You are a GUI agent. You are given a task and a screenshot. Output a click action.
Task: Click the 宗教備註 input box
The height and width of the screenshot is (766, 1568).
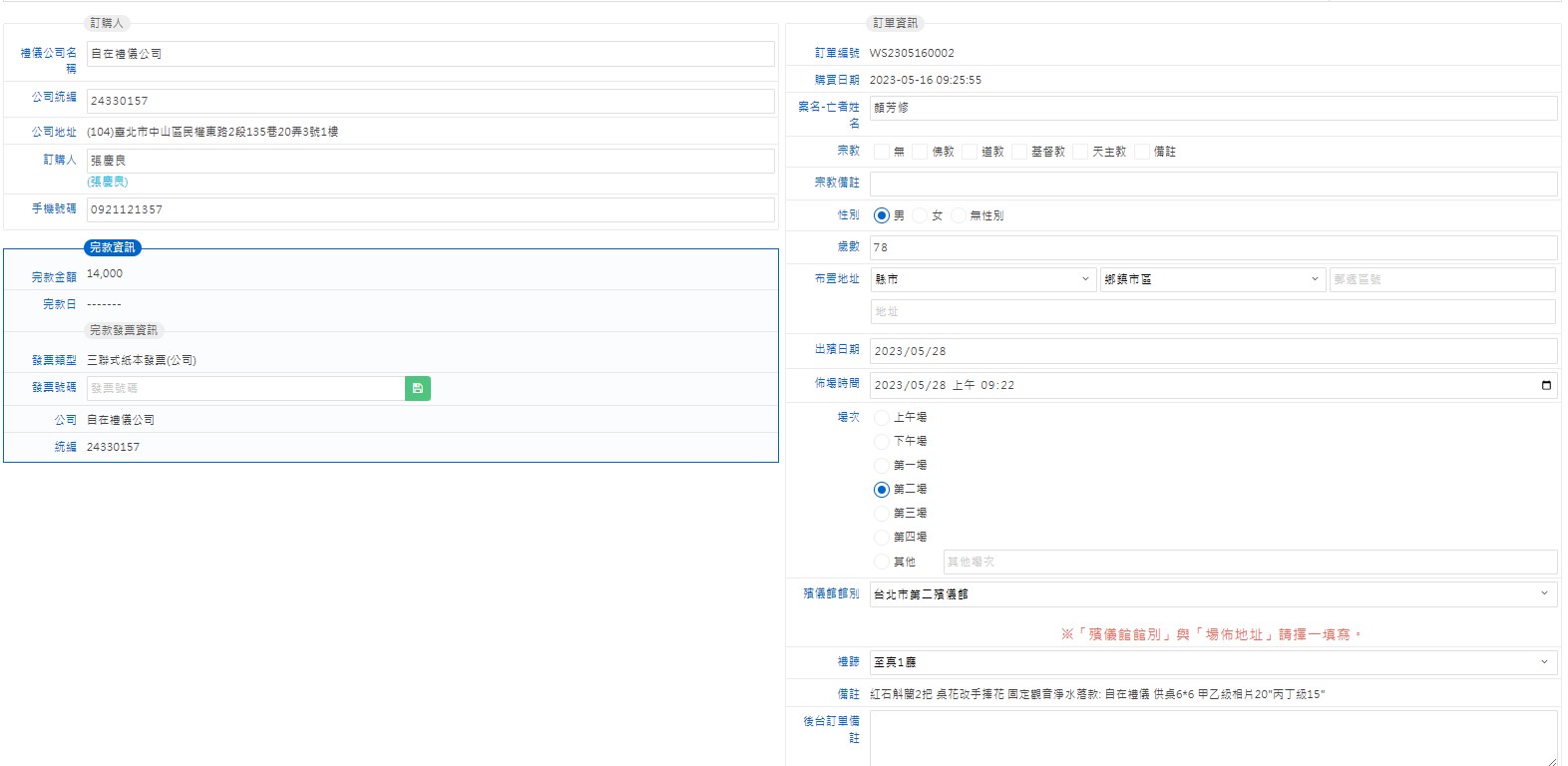point(1212,184)
